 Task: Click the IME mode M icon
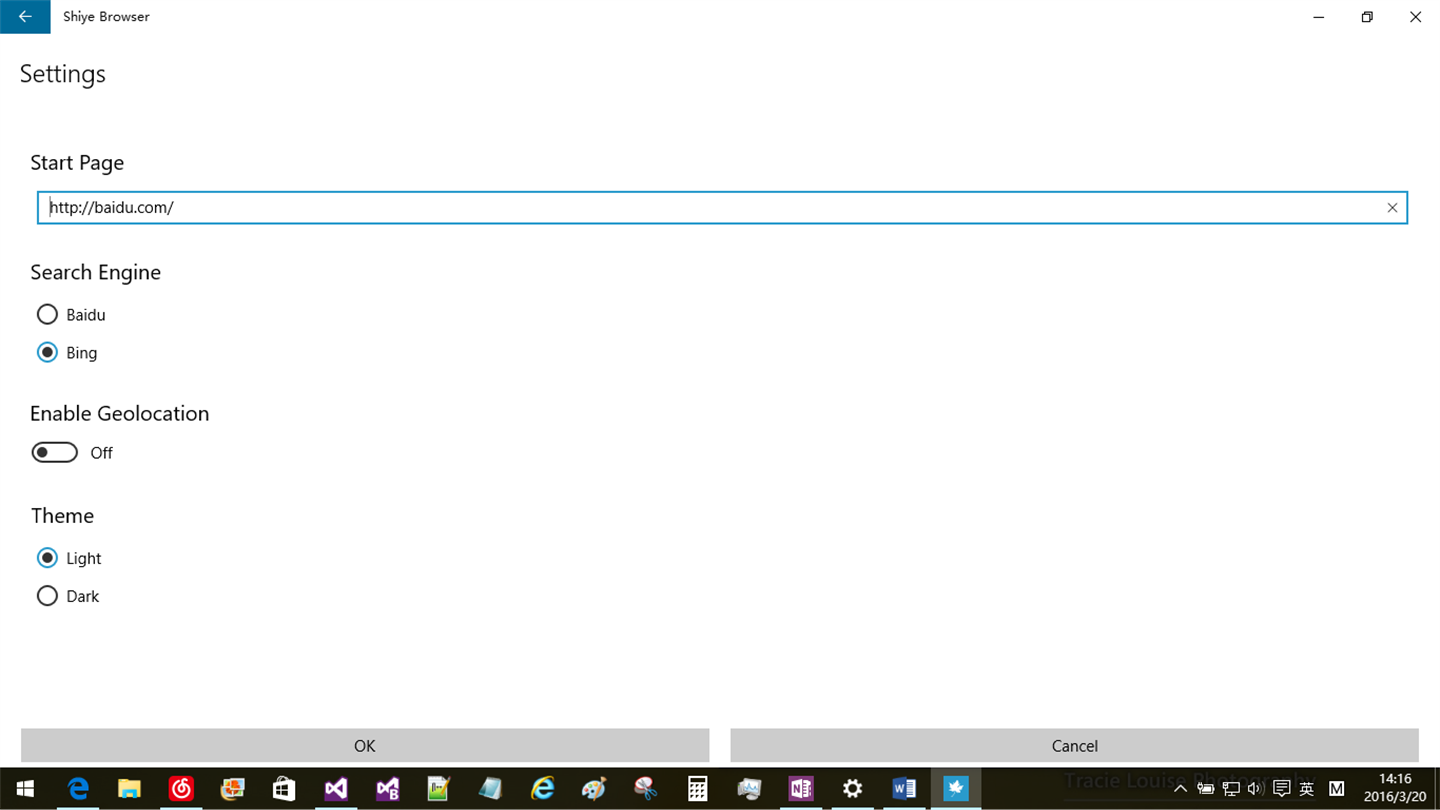1336,789
